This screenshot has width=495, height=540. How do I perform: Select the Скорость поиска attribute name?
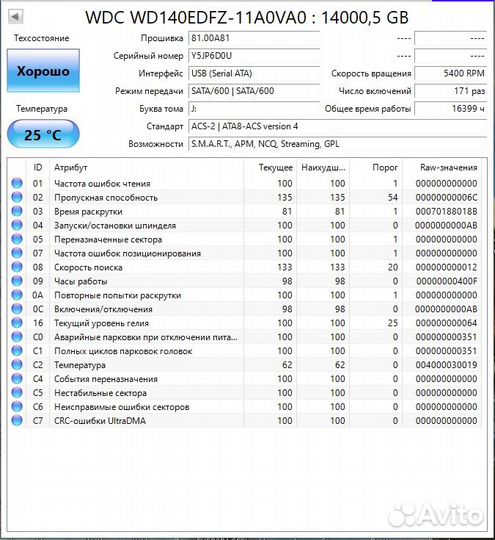pos(88,267)
